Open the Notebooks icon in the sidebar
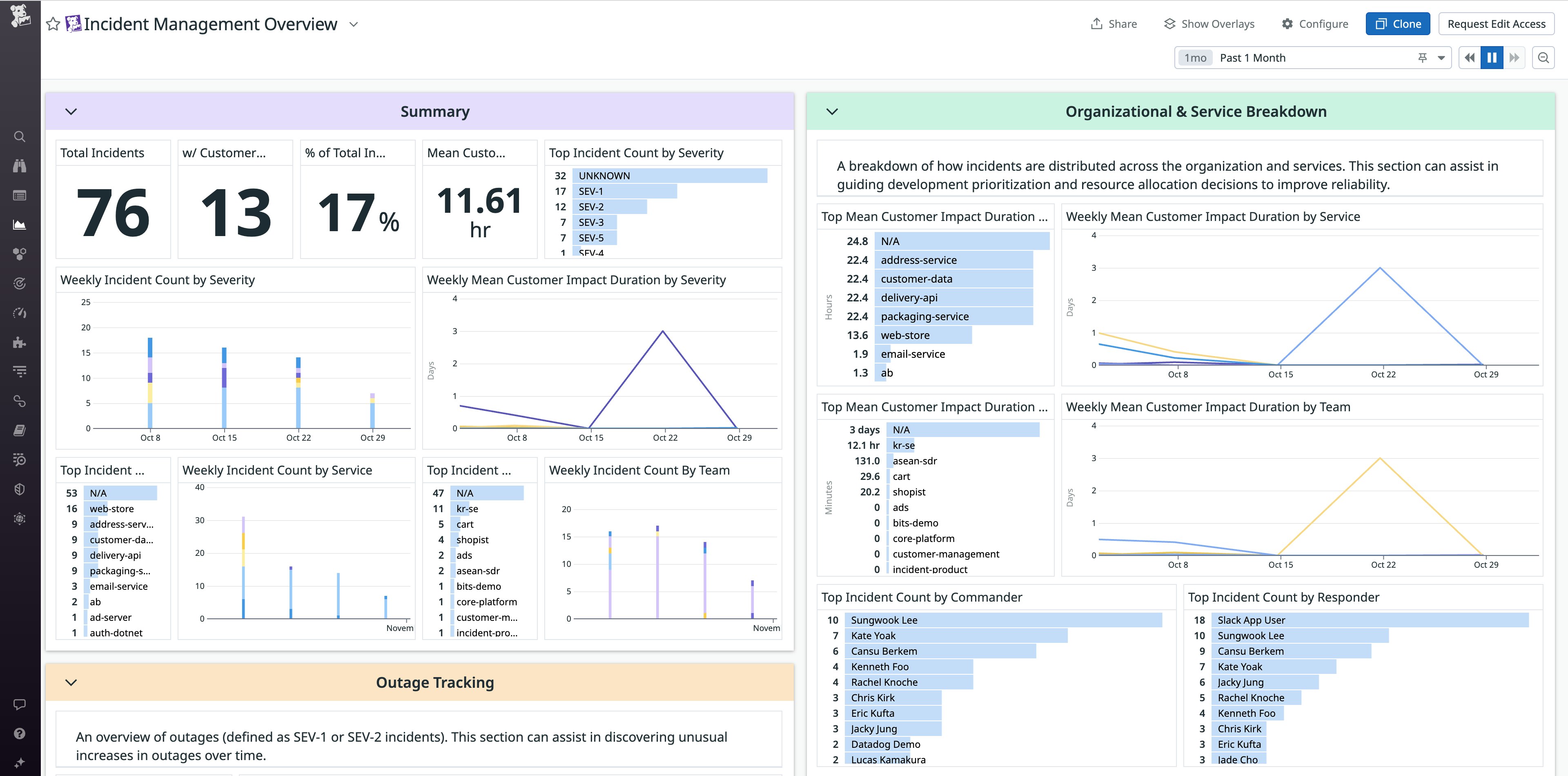 pyautogui.click(x=20, y=430)
